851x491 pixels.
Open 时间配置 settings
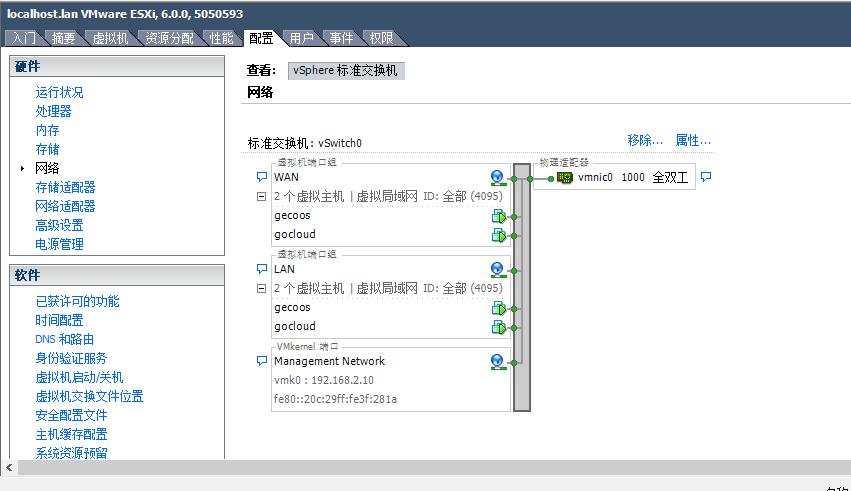(x=59, y=320)
